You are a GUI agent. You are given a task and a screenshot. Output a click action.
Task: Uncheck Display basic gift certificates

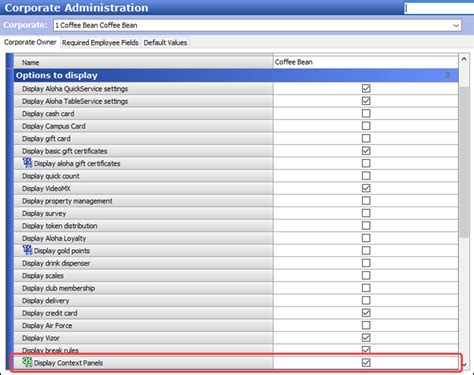[x=366, y=151]
